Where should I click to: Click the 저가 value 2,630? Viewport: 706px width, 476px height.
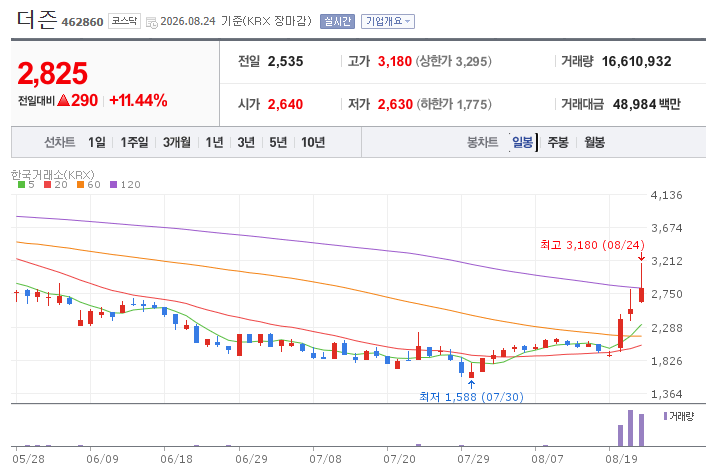pyautogui.click(x=395, y=104)
